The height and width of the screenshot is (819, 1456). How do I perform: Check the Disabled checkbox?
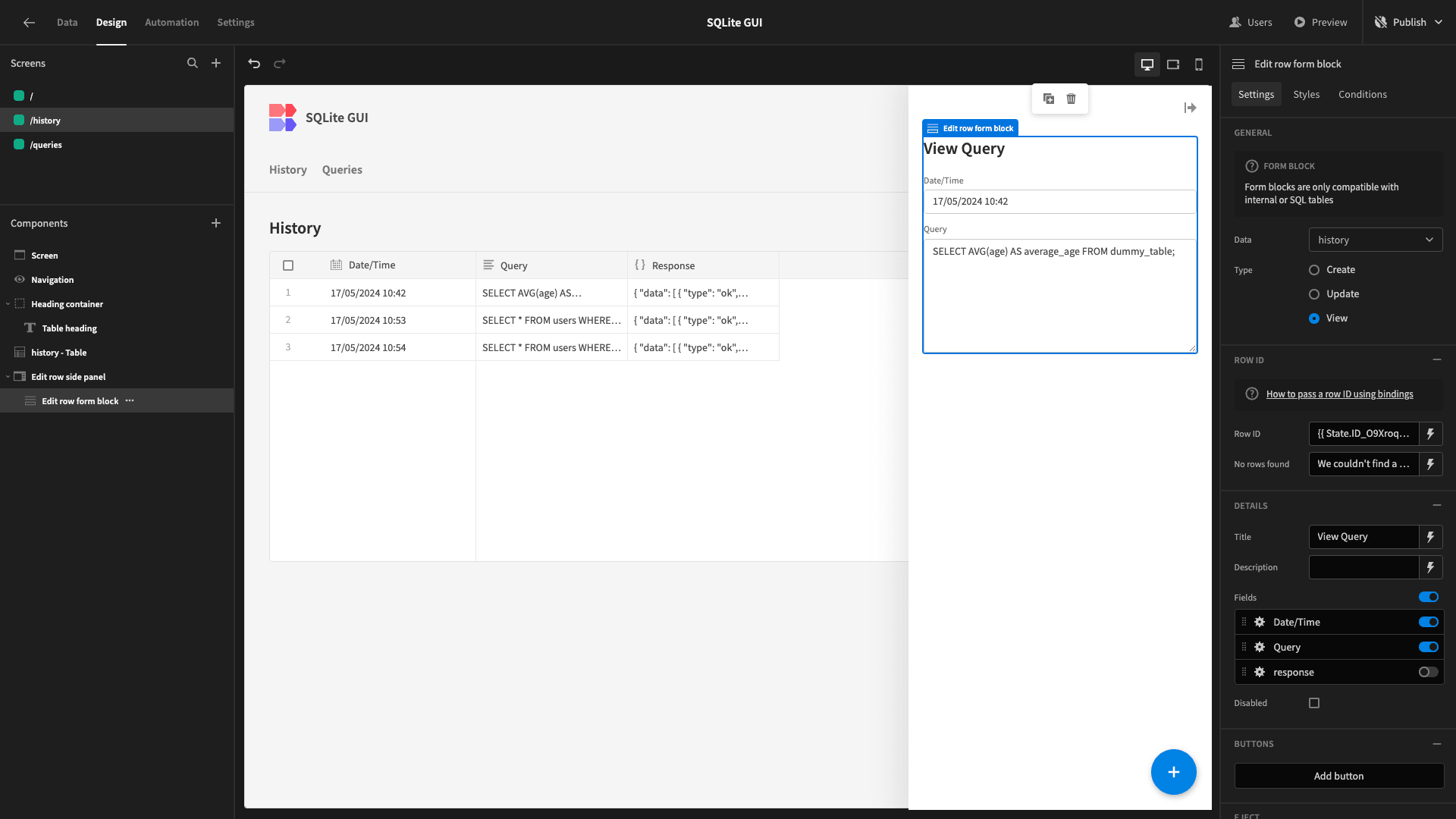1314,703
